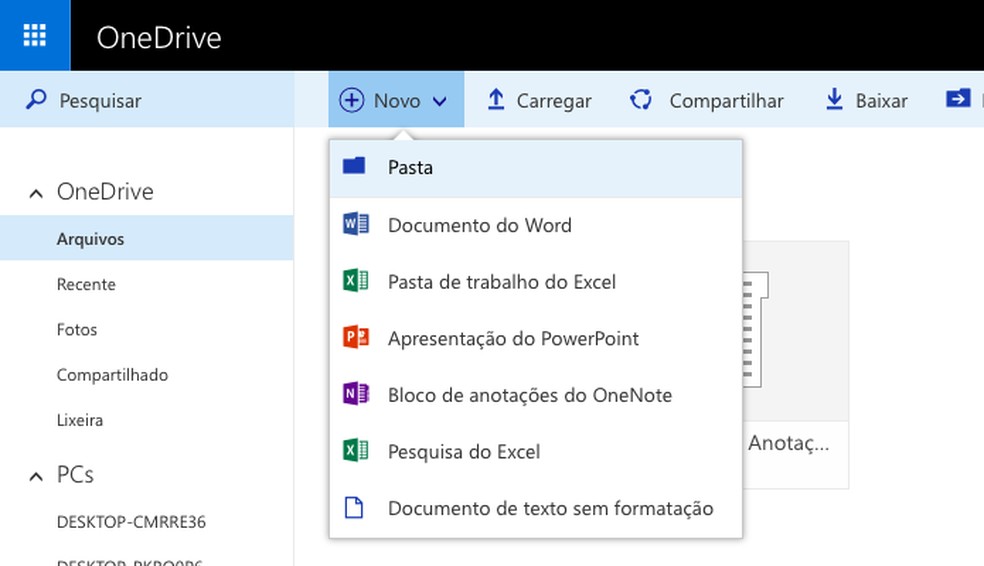Click the blue folder icon for Pasta
Viewport: 984px width, 566px height.
tap(354, 166)
